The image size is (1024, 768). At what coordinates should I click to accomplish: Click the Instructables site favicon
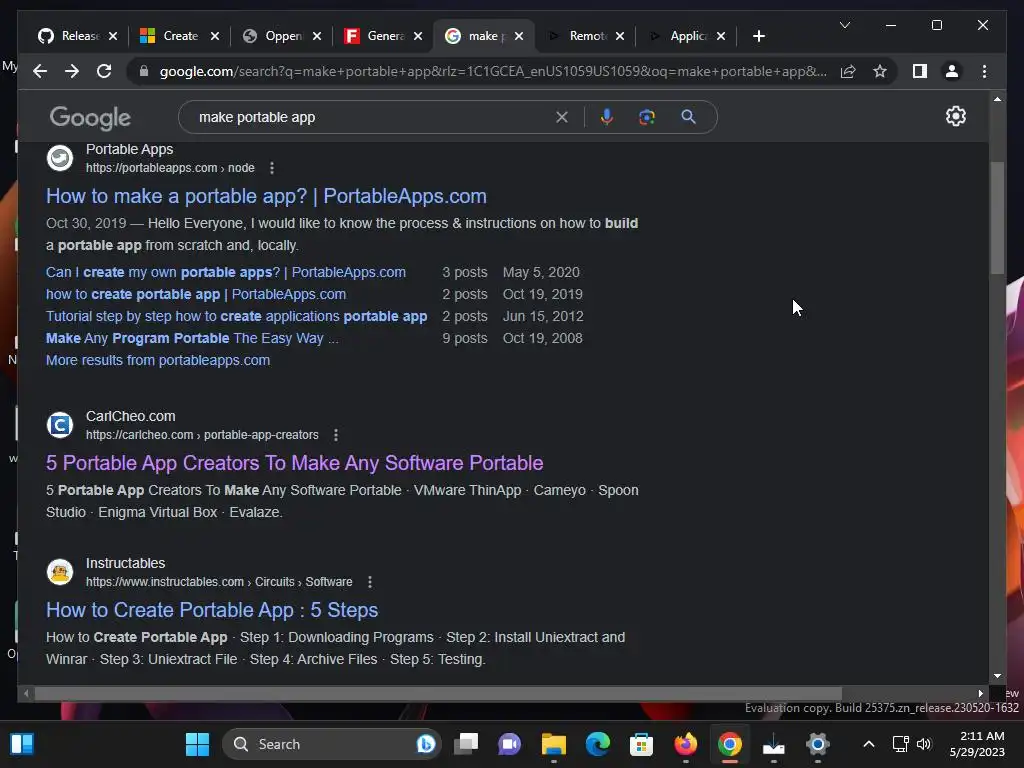tap(60, 572)
